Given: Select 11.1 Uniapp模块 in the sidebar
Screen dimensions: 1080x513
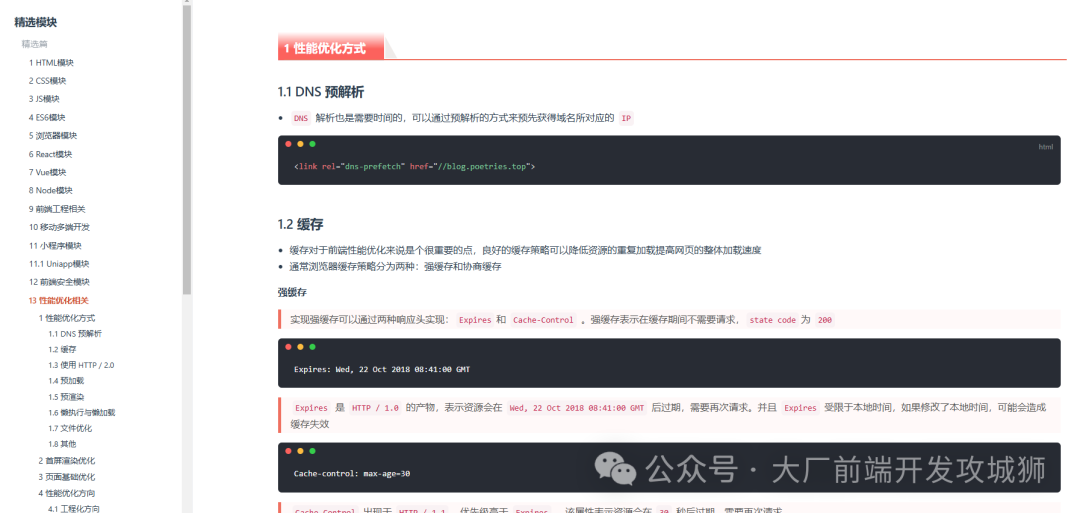Looking at the screenshot, I should coord(59,264).
